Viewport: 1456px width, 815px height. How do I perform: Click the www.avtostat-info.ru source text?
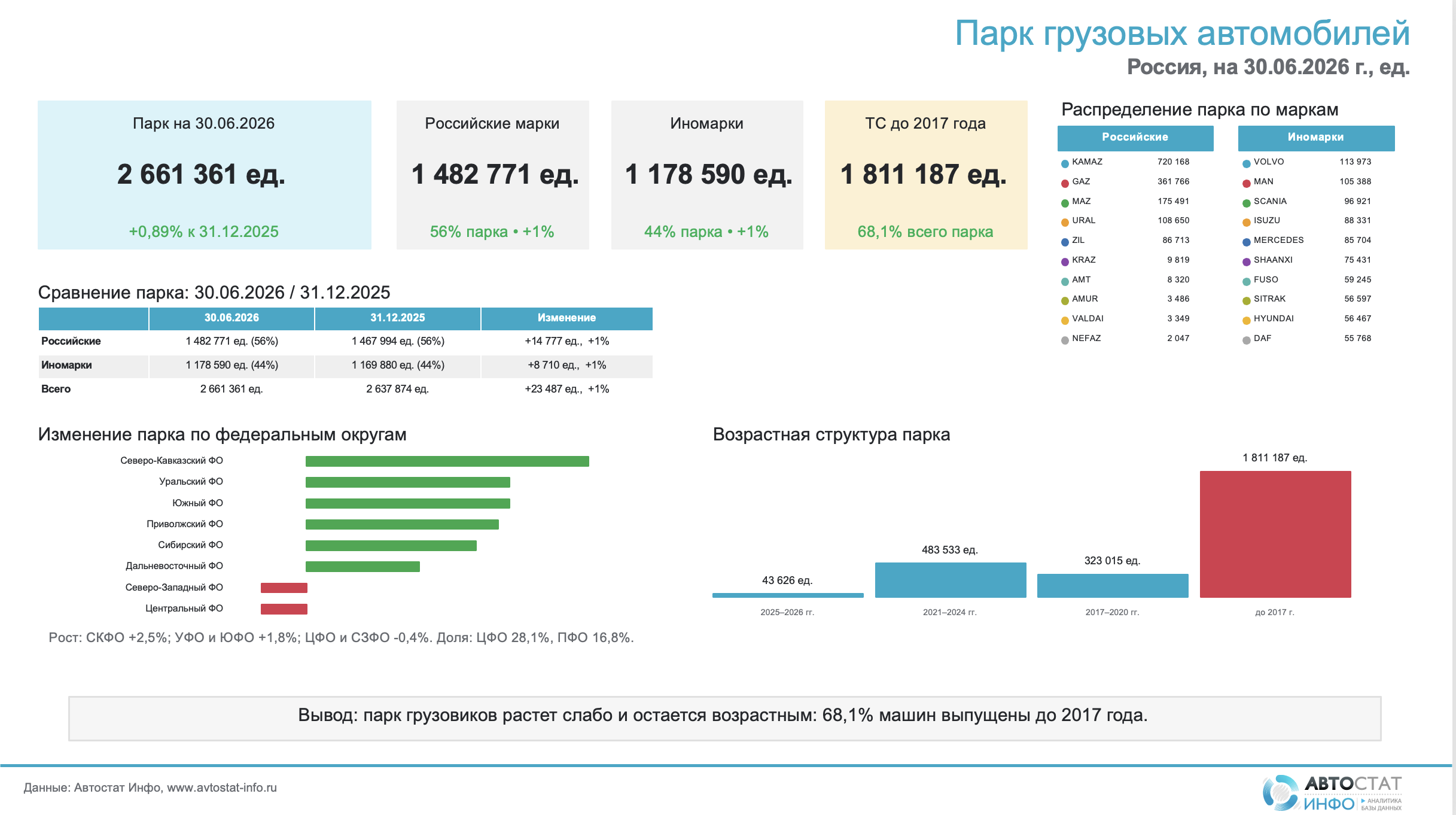pyautogui.click(x=222, y=787)
